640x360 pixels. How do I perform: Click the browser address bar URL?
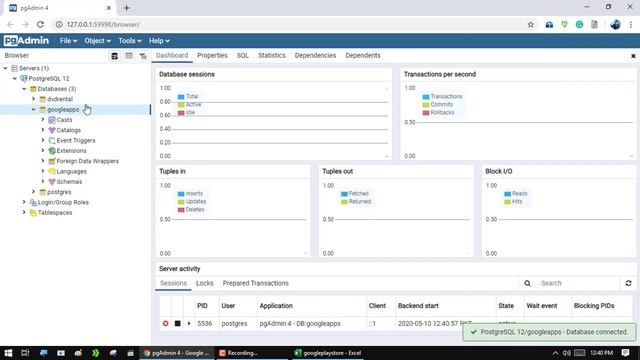point(103,24)
